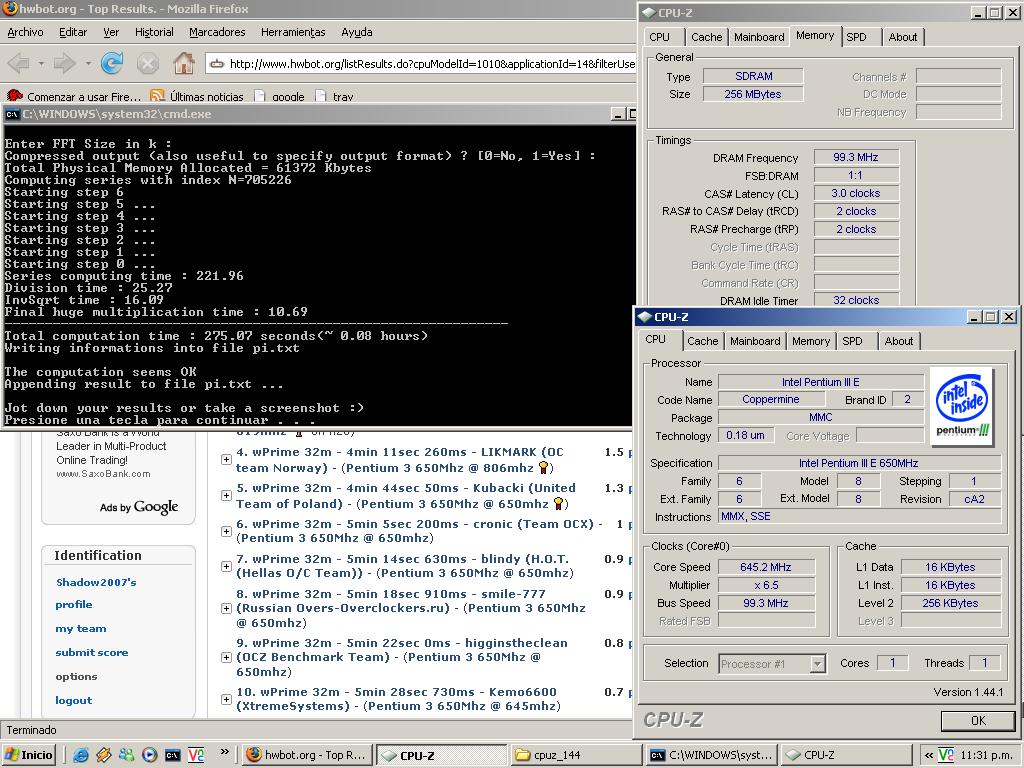1024x768 pixels.
Task: Click the 'Intel Pentium III E 650MHz' specification
Action: 859,463
